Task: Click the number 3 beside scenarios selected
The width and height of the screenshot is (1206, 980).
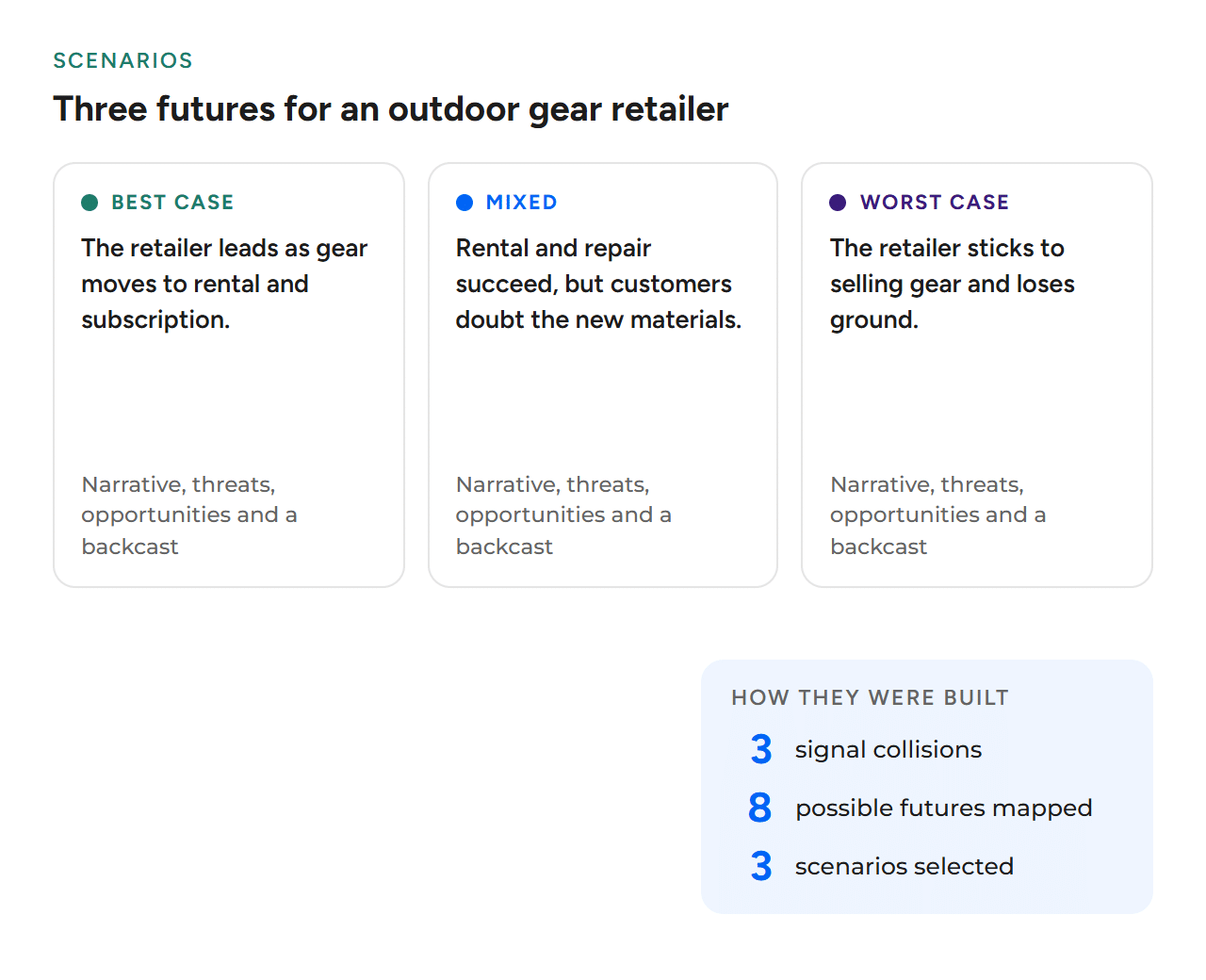Action: point(761,867)
